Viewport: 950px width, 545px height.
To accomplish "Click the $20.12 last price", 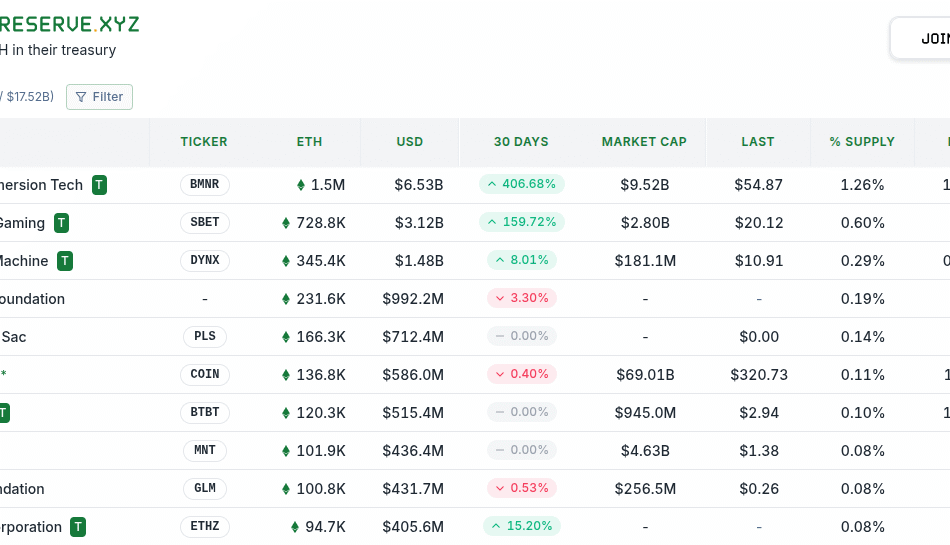I will [759, 223].
